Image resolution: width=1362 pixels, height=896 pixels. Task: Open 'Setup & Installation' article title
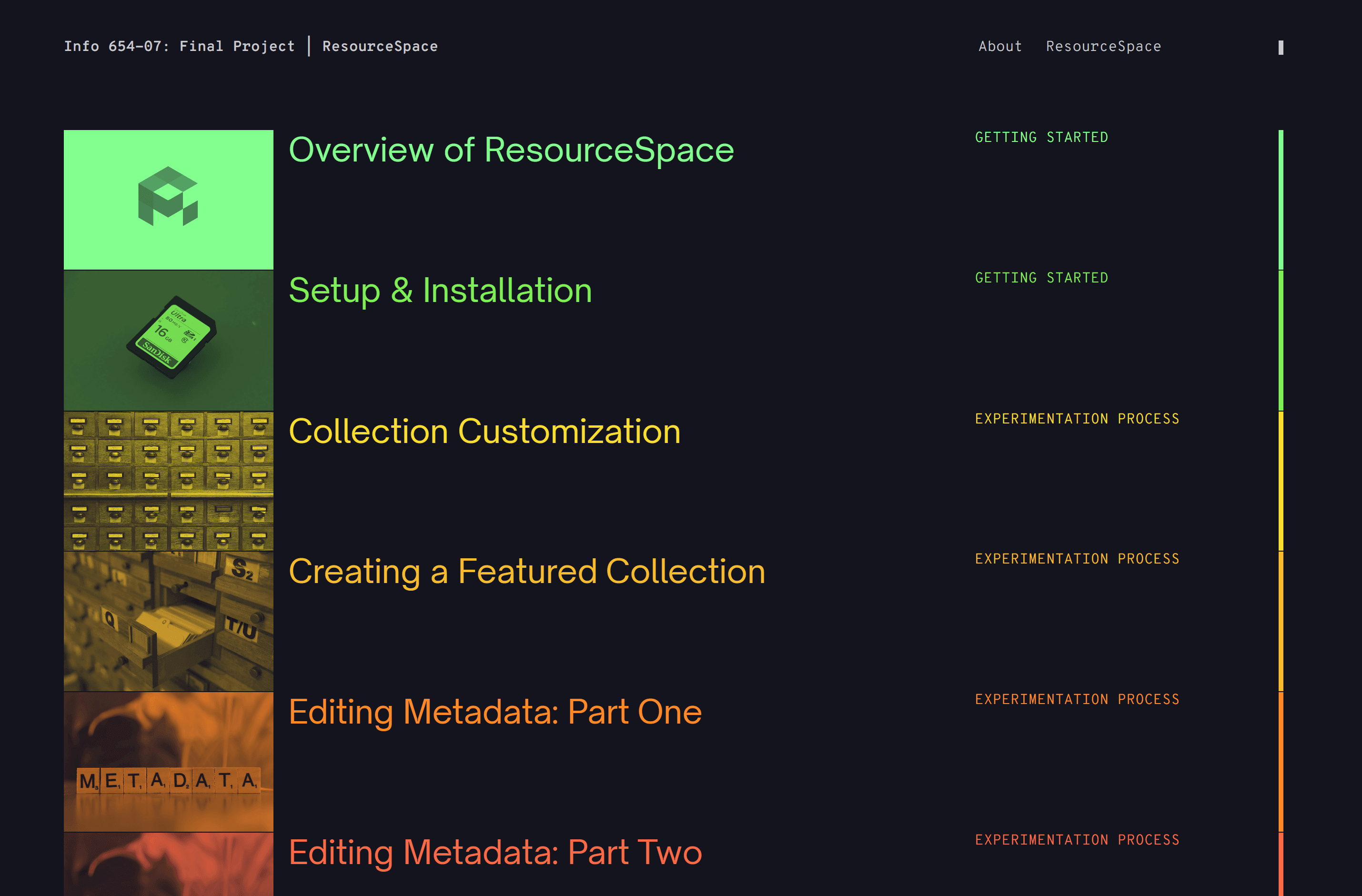[x=440, y=291]
